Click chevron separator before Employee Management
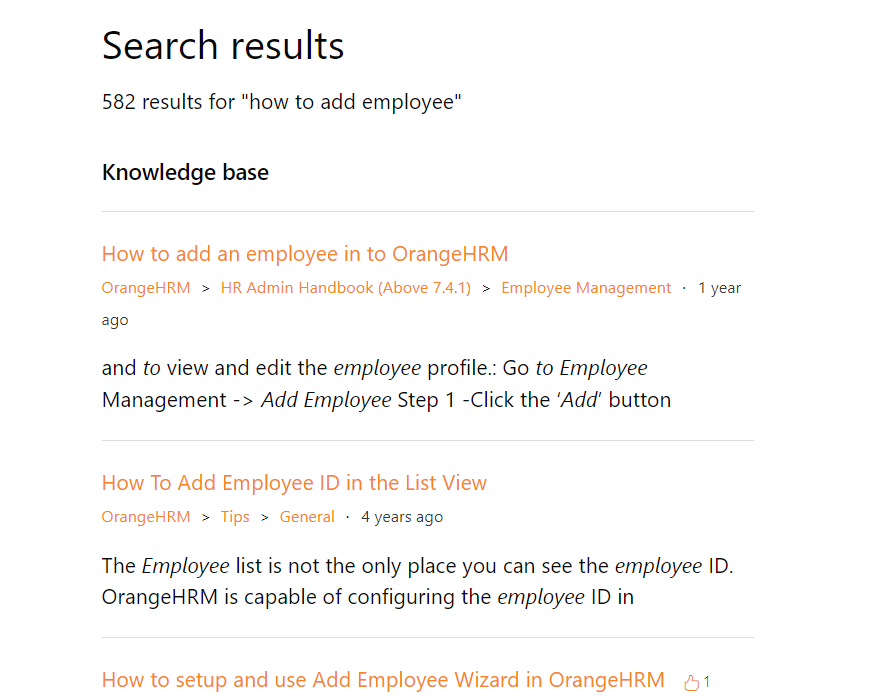Screen dimensions: 887x696 [x=486, y=289]
